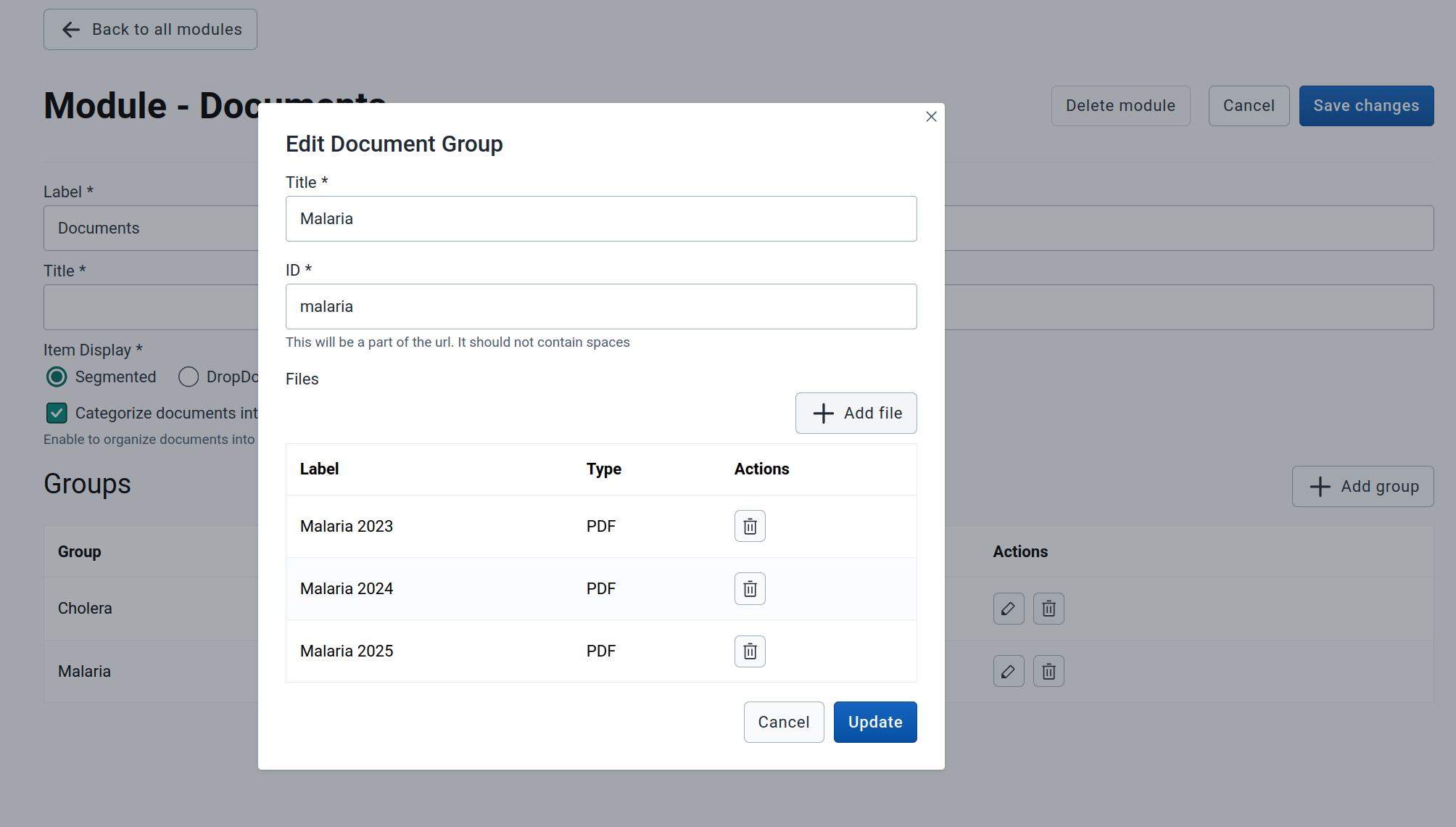Click the Actions header in files table

(x=761, y=469)
